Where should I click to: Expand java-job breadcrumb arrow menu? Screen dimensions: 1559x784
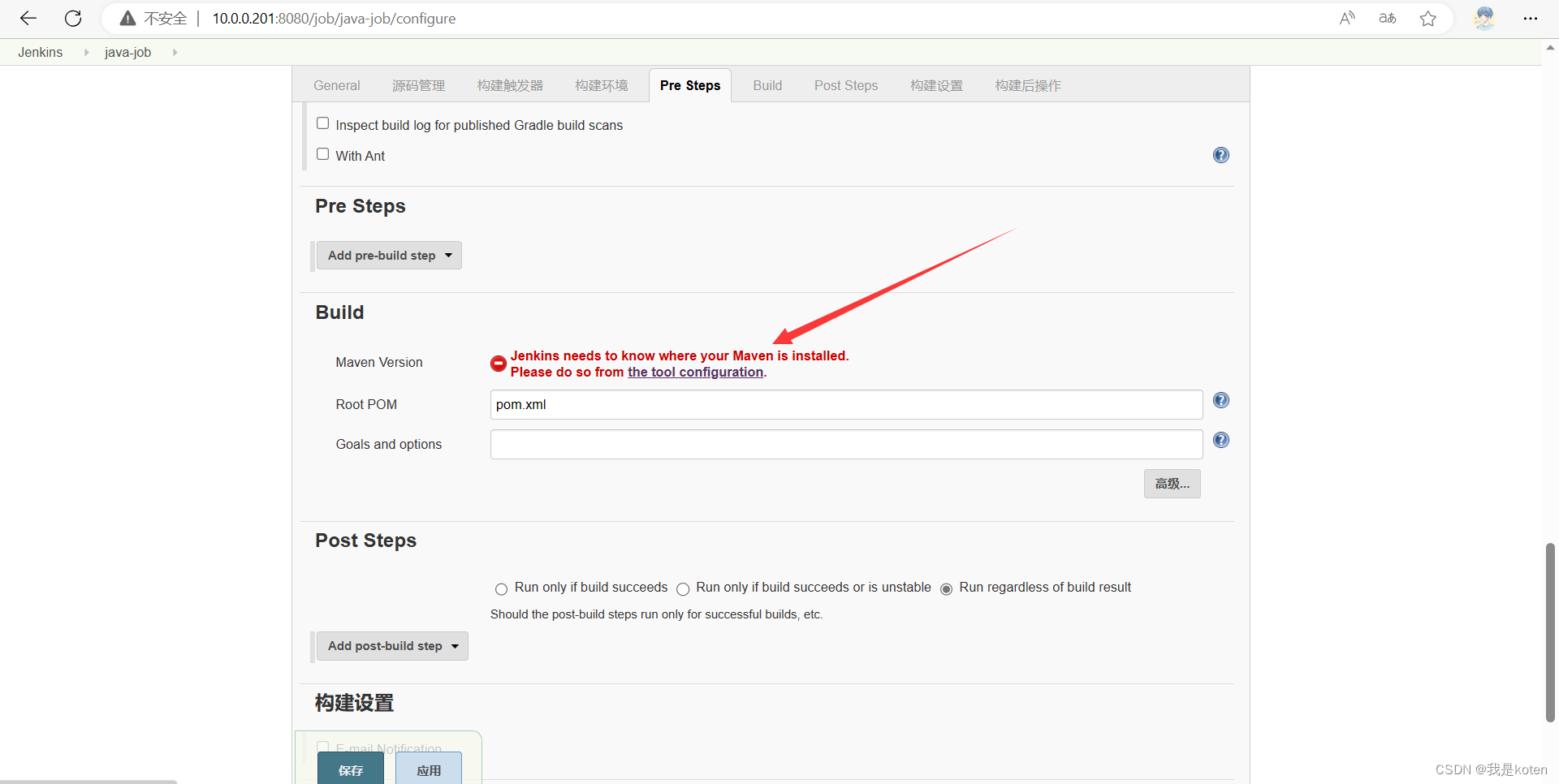[x=175, y=52]
